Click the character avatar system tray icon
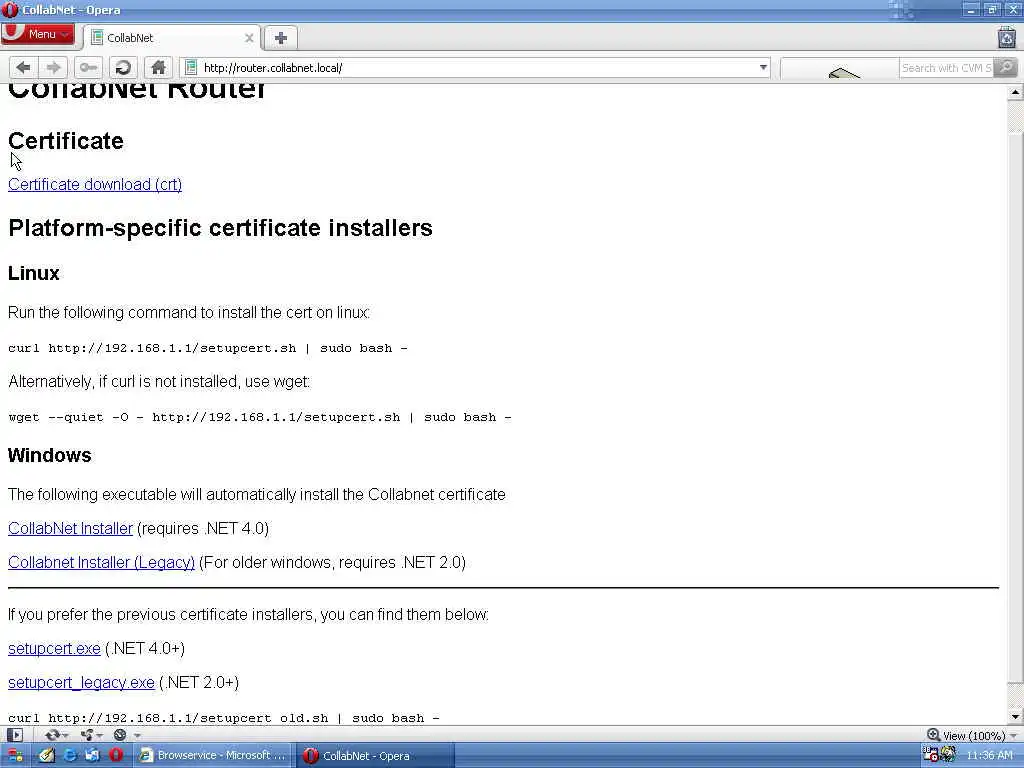Viewport: 1024px width, 768px height. (x=948, y=755)
